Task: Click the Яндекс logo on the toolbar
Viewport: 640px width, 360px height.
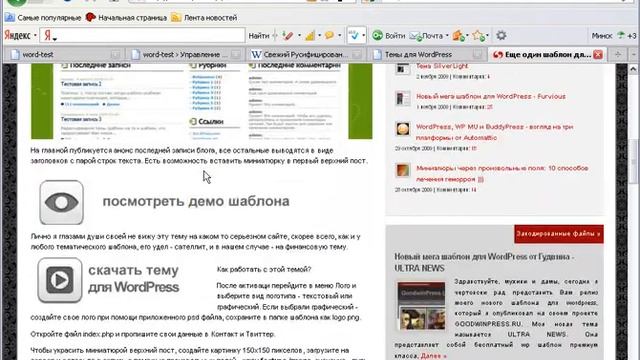Action: coord(18,36)
